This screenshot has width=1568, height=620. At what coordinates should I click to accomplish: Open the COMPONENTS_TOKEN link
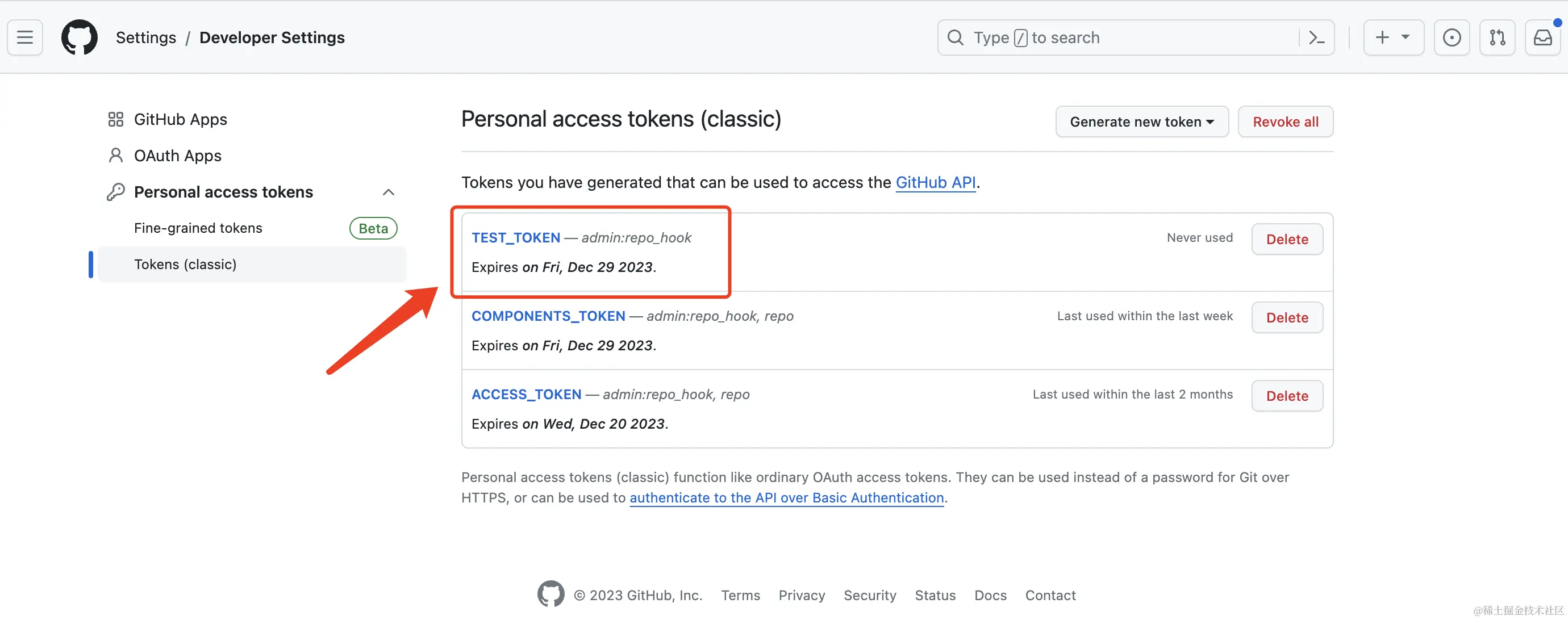tap(548, 316)
